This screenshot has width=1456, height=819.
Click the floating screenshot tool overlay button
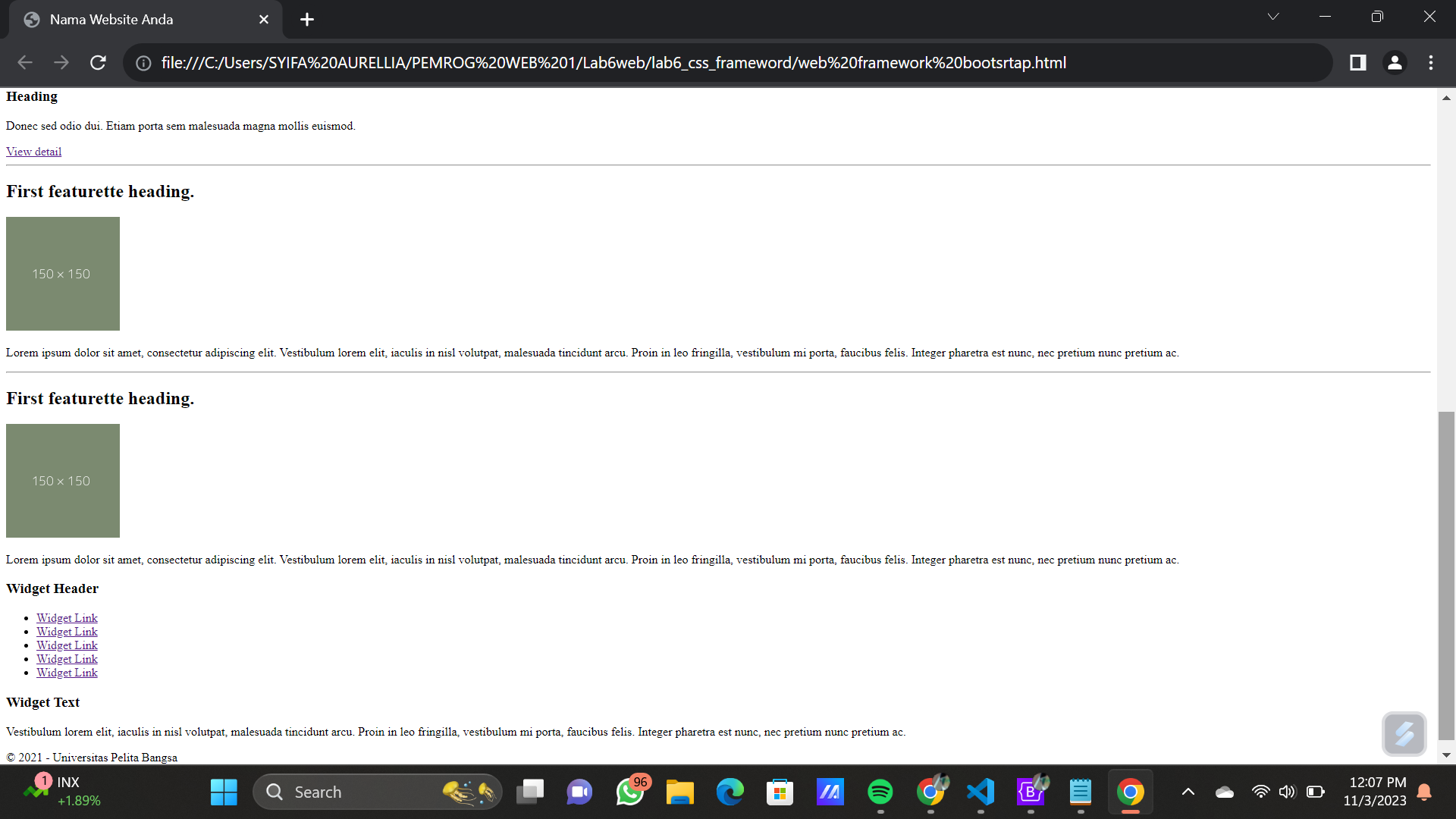pos(1404,734)
